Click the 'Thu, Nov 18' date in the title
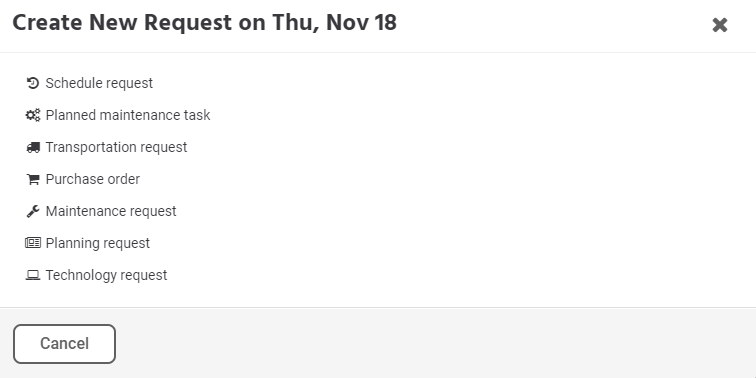Viewport: 756px width, 378px height. tap(334, 23)
